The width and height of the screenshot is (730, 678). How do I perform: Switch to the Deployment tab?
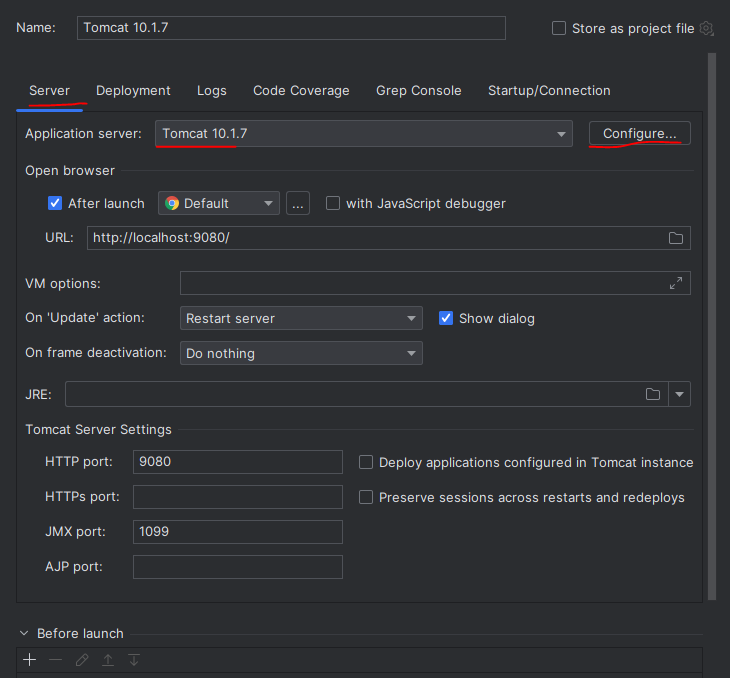[133, 90]
